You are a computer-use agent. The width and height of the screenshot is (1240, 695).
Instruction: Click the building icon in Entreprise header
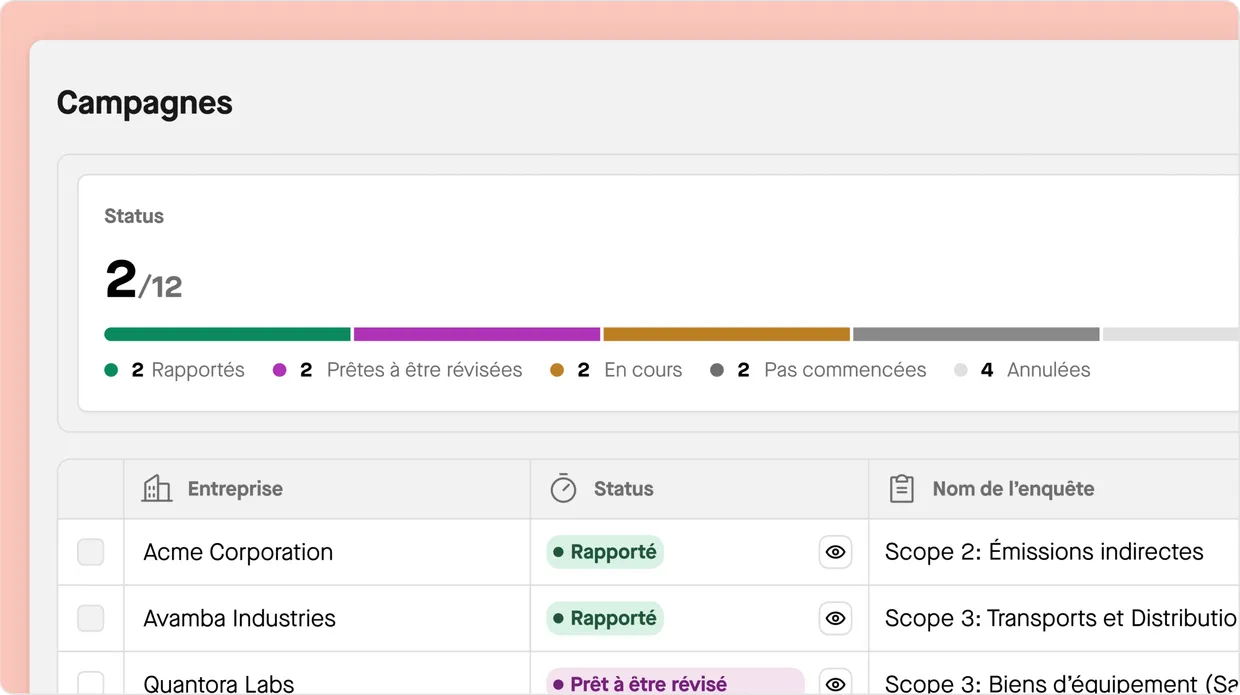point(157,489)
